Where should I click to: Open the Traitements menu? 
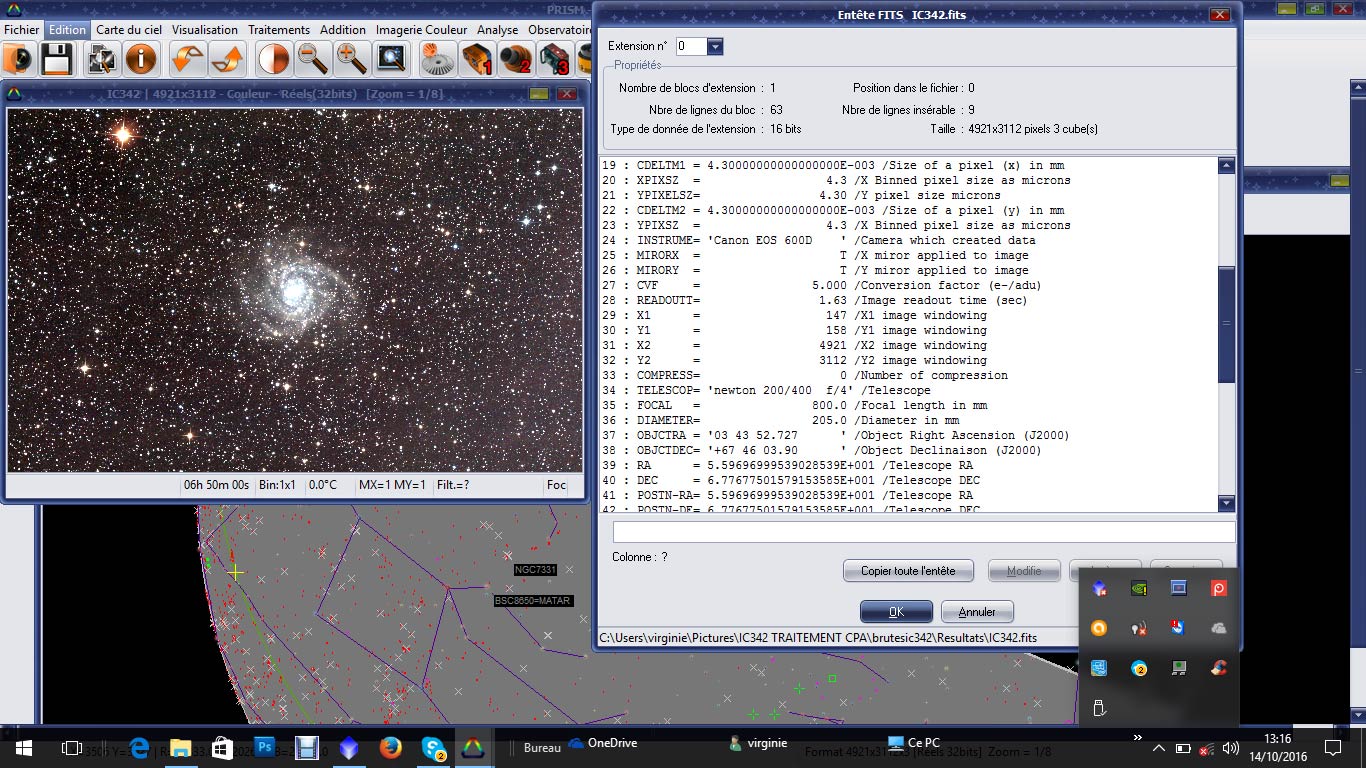[279, 30]
